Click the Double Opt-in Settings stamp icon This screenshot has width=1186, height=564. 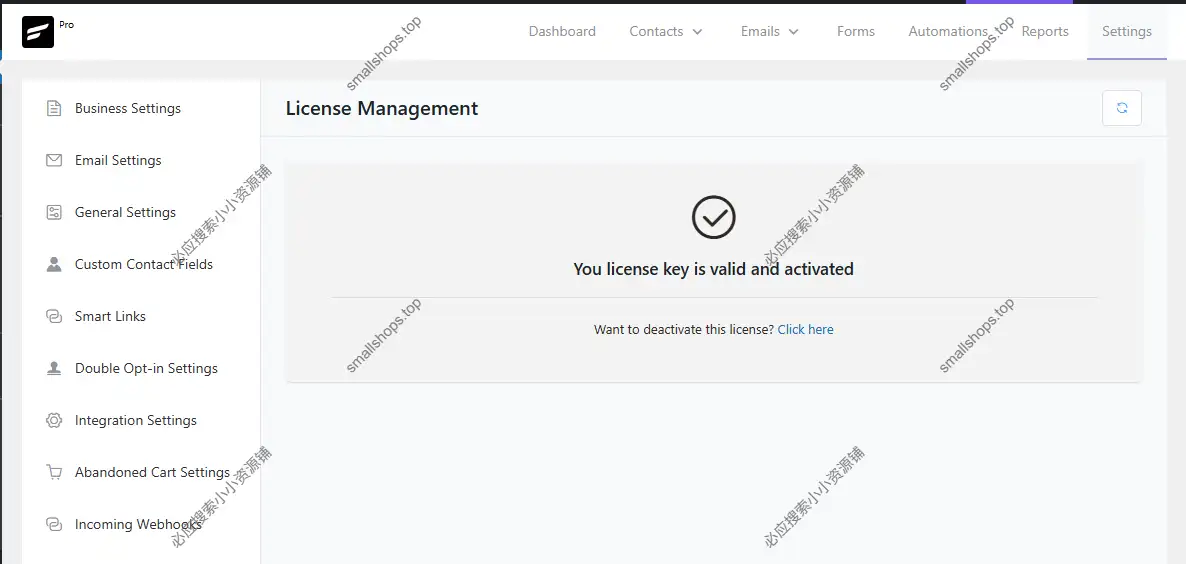tap(54, 368)
